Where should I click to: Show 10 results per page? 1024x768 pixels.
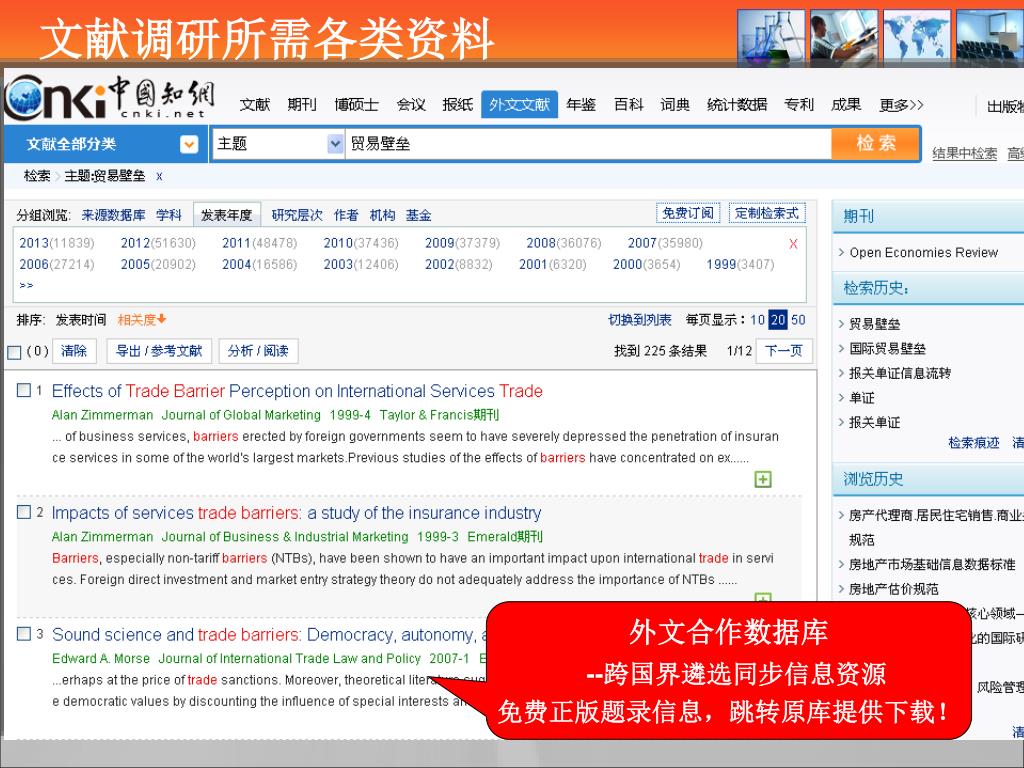[x=757, y=320]
